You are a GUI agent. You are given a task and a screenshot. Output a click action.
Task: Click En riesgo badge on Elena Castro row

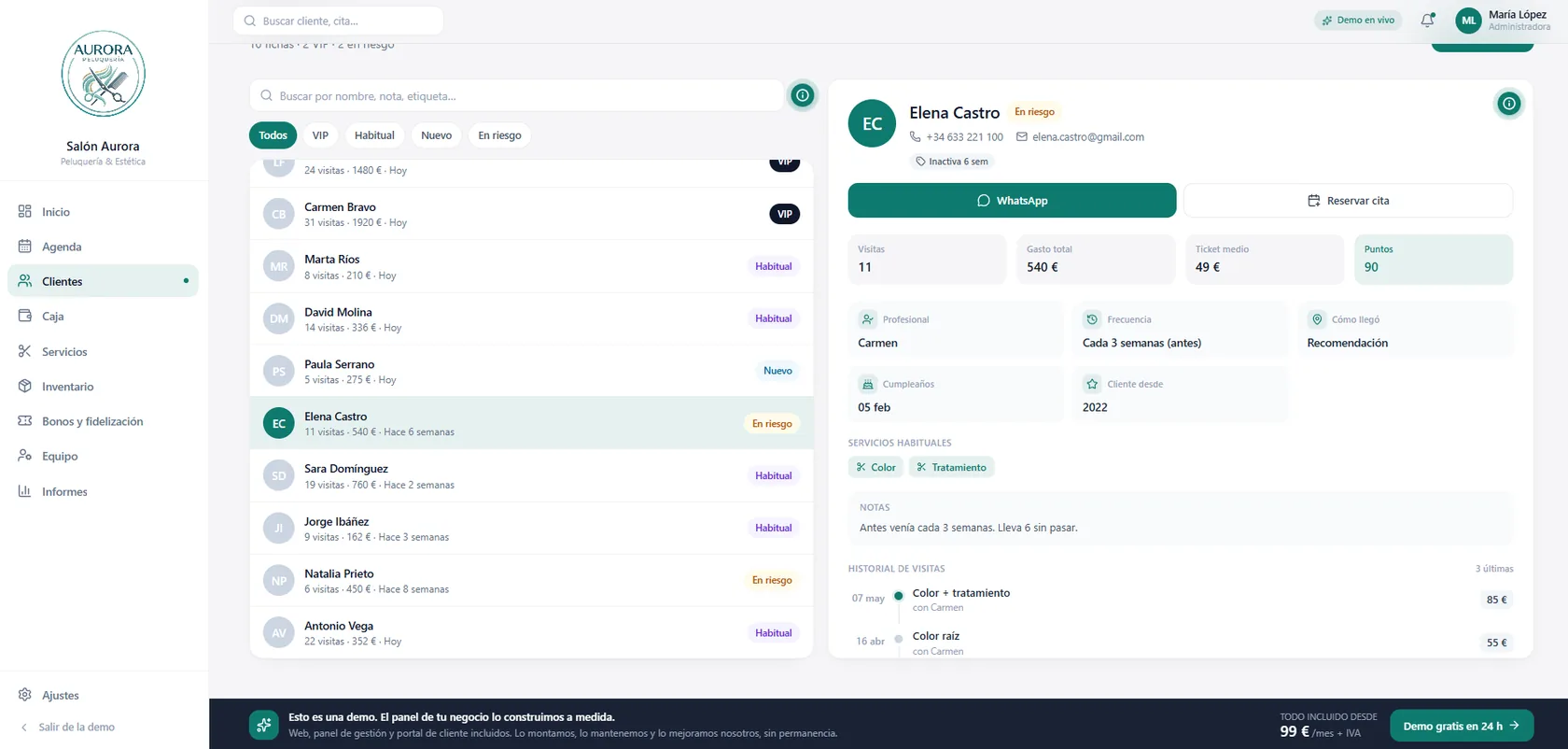click(x=772, y=423)
